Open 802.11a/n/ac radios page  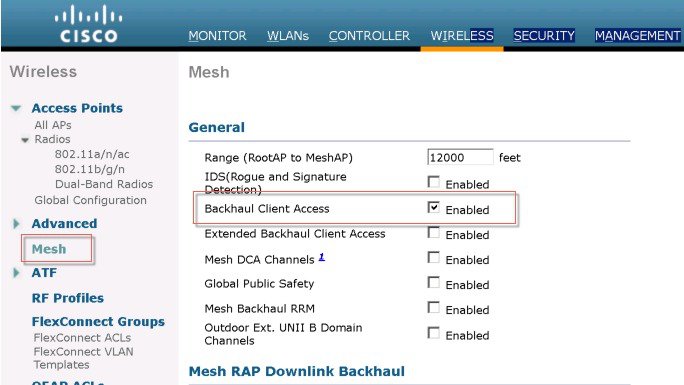click(x=92, y=154)
